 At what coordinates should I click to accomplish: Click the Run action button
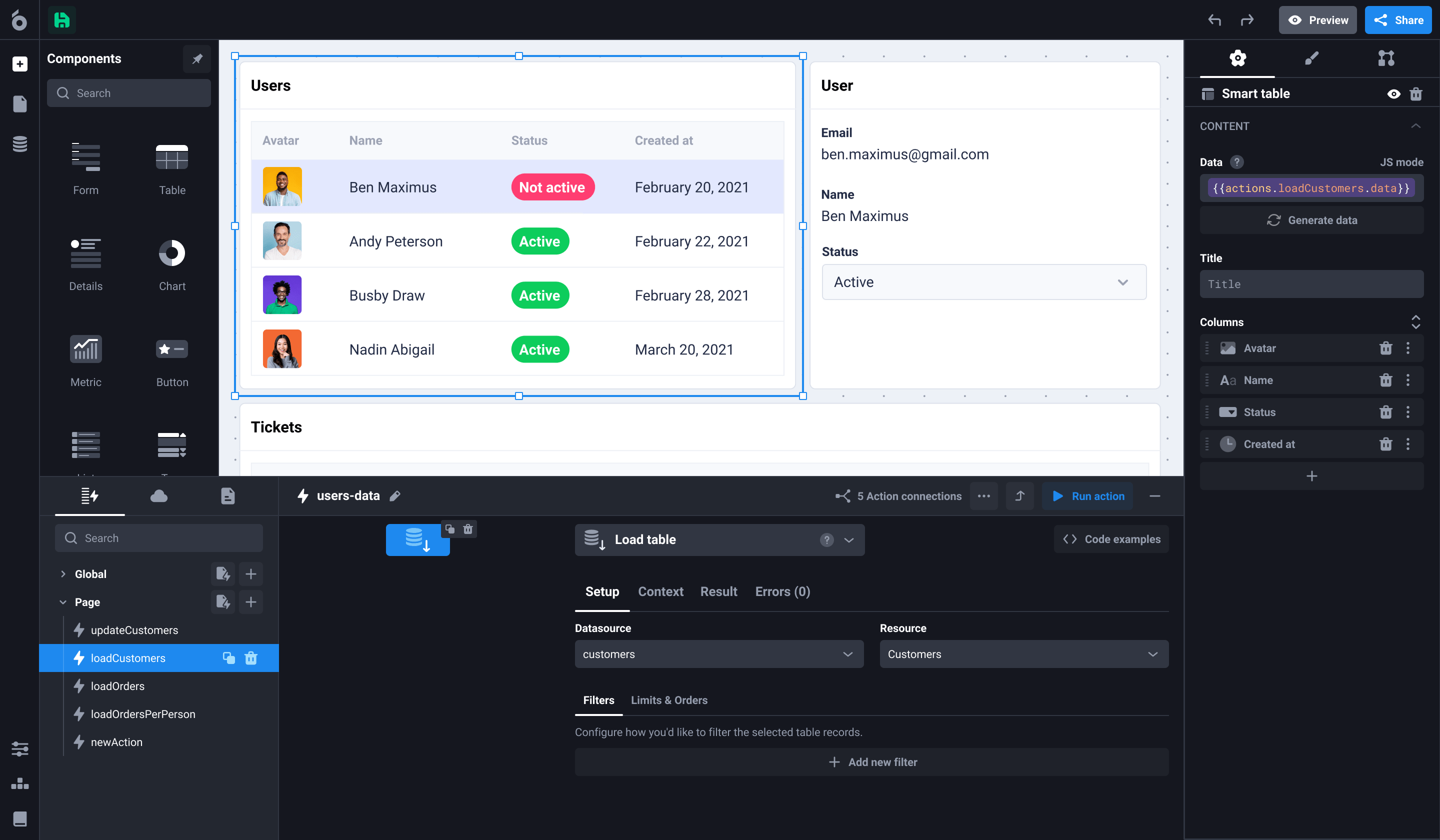(1088, 496)
